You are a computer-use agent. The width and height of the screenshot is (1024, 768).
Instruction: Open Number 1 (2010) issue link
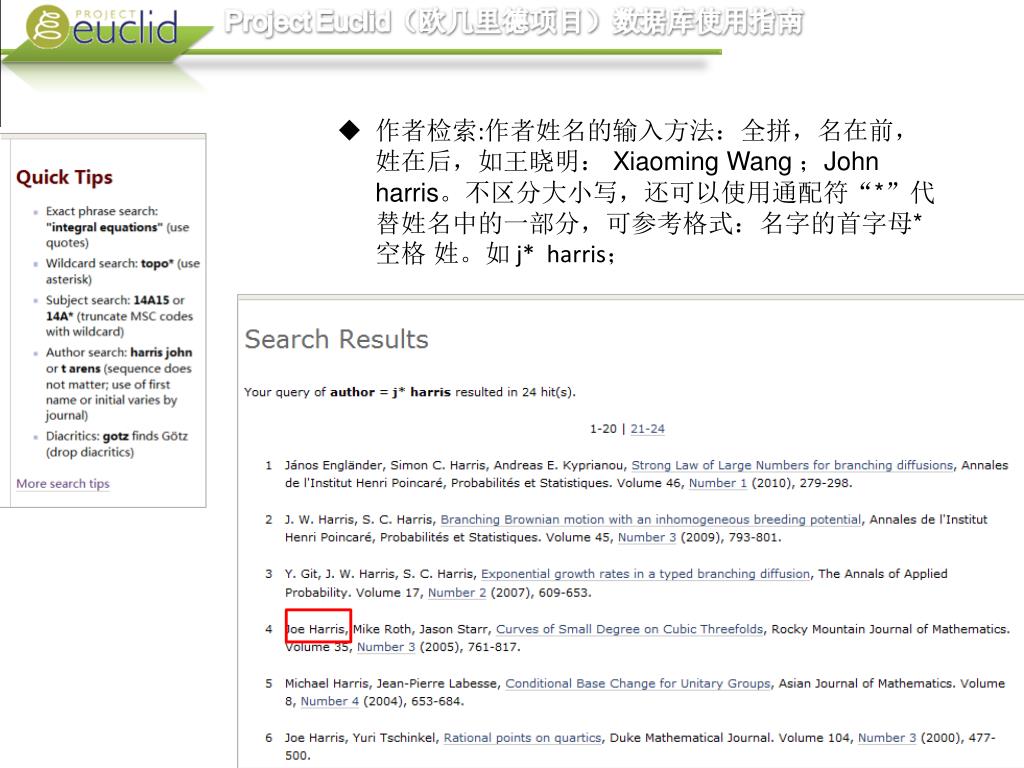(x=718, y=483)
